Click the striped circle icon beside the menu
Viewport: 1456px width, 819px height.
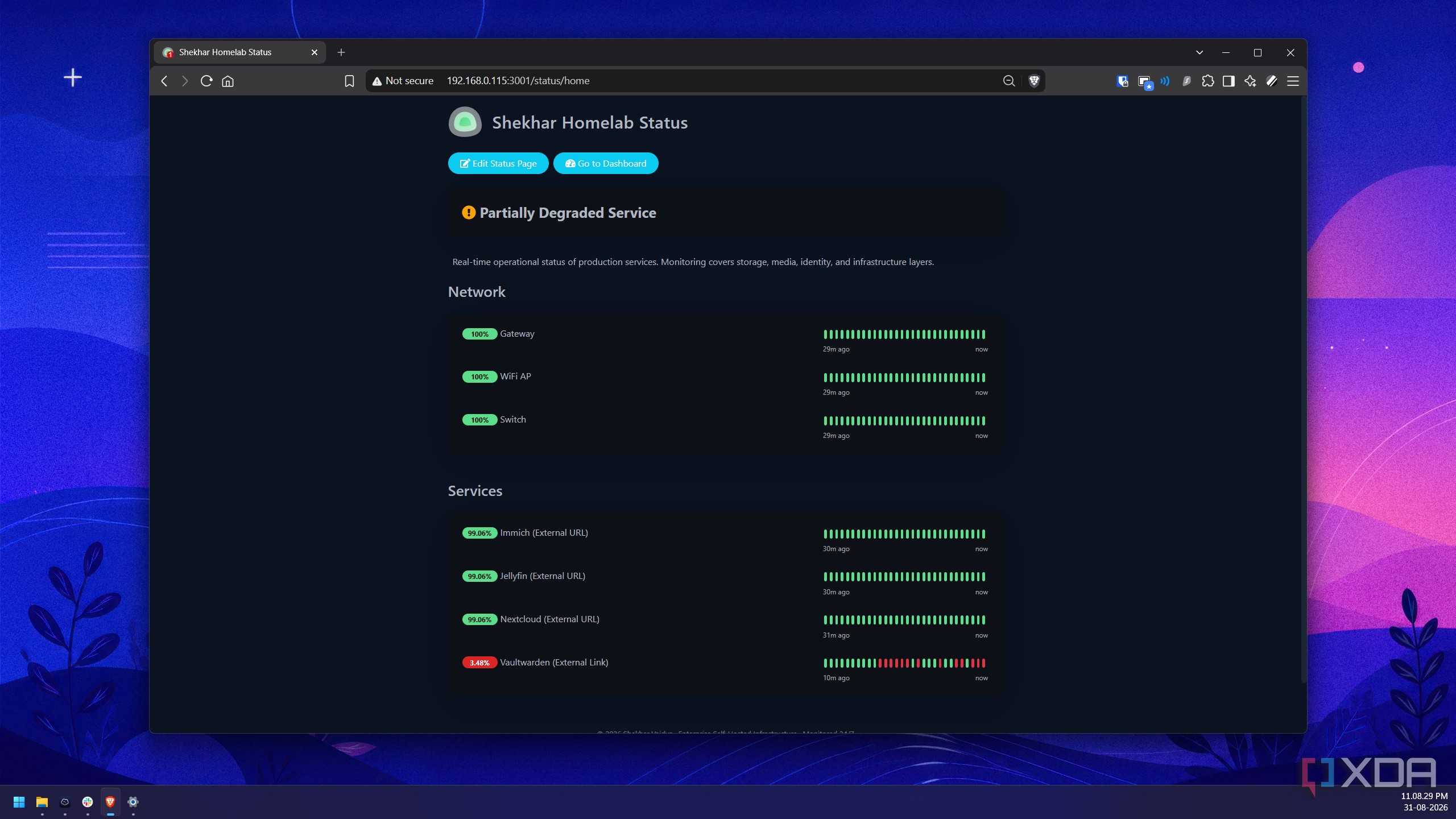[x=1272, y=81]
